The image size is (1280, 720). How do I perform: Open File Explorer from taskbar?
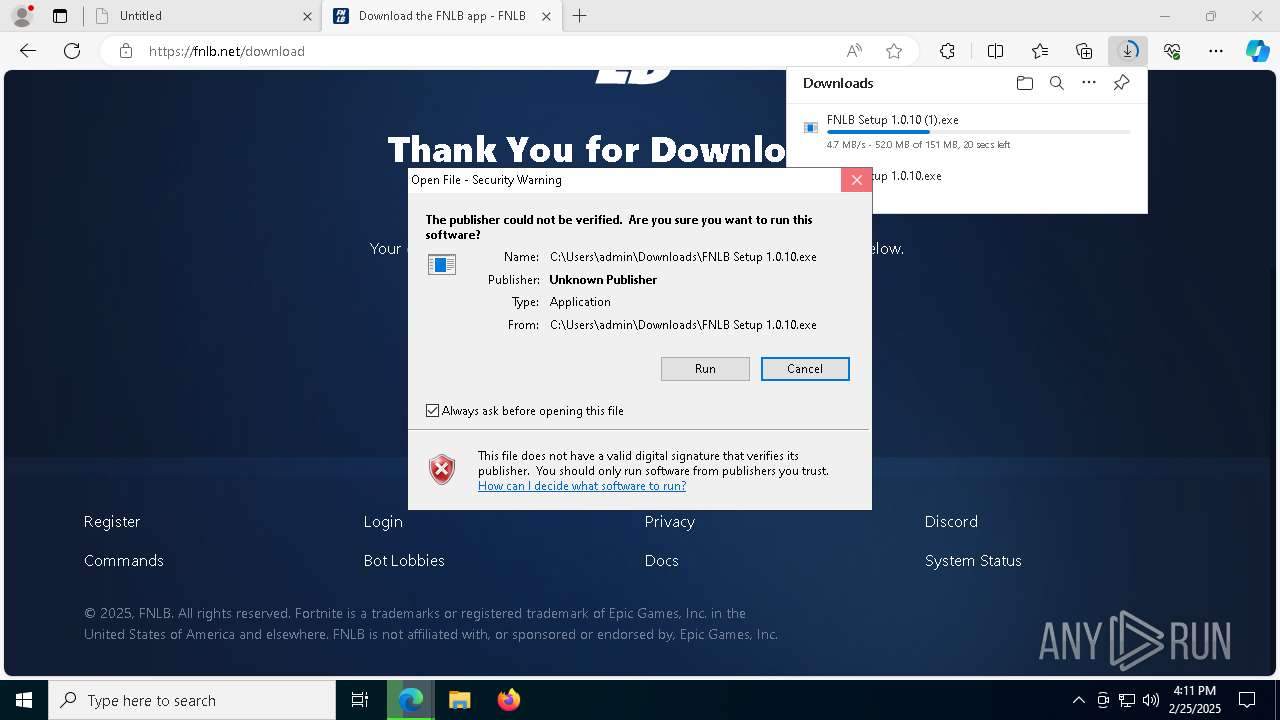459,700
